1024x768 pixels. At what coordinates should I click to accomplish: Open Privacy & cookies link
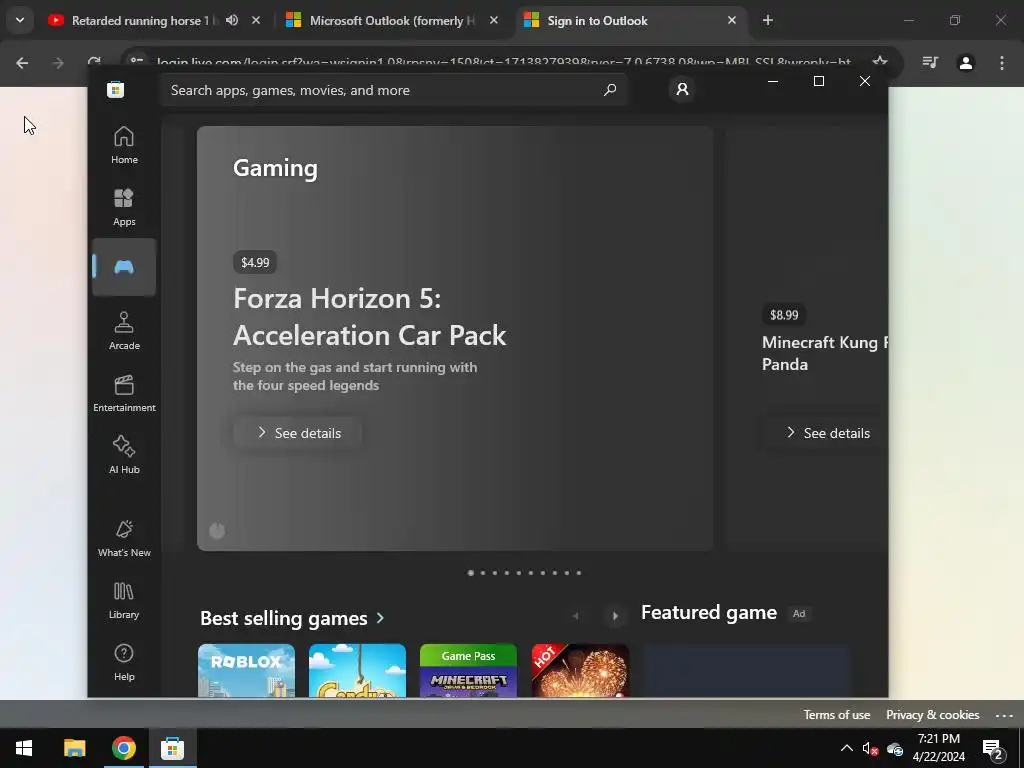(932, 714)
